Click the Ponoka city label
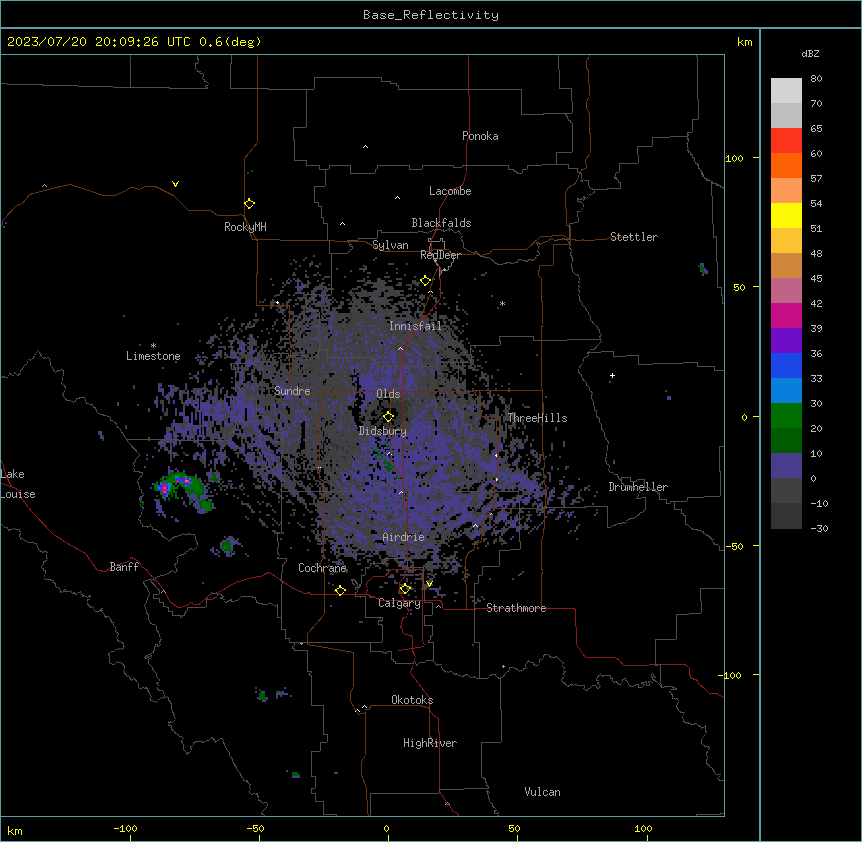The height and width of the screenshot is (842, 862). pos(480,136)
